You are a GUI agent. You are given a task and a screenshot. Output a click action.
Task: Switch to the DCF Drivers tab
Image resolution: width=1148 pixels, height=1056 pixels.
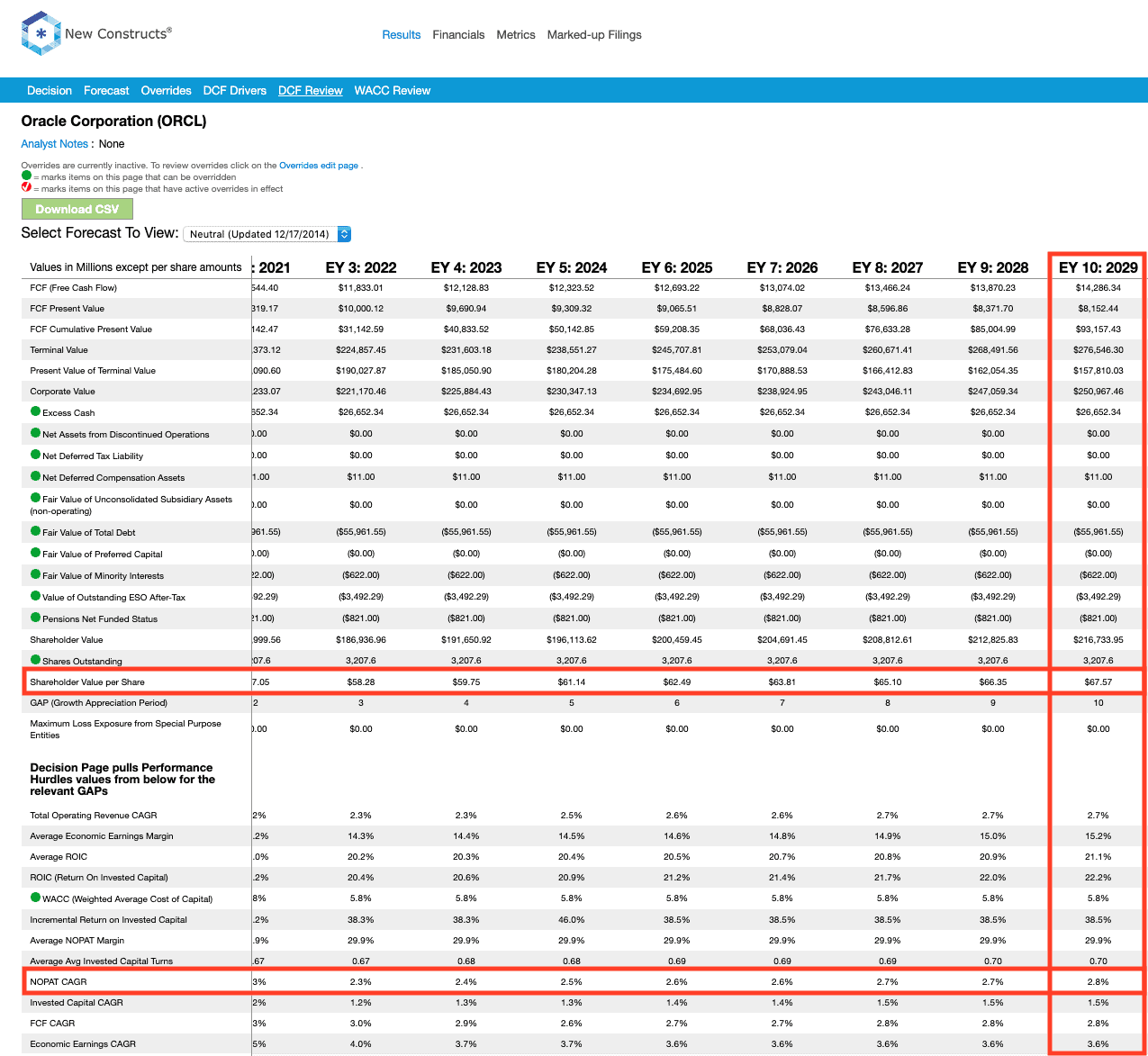point(235,91)
